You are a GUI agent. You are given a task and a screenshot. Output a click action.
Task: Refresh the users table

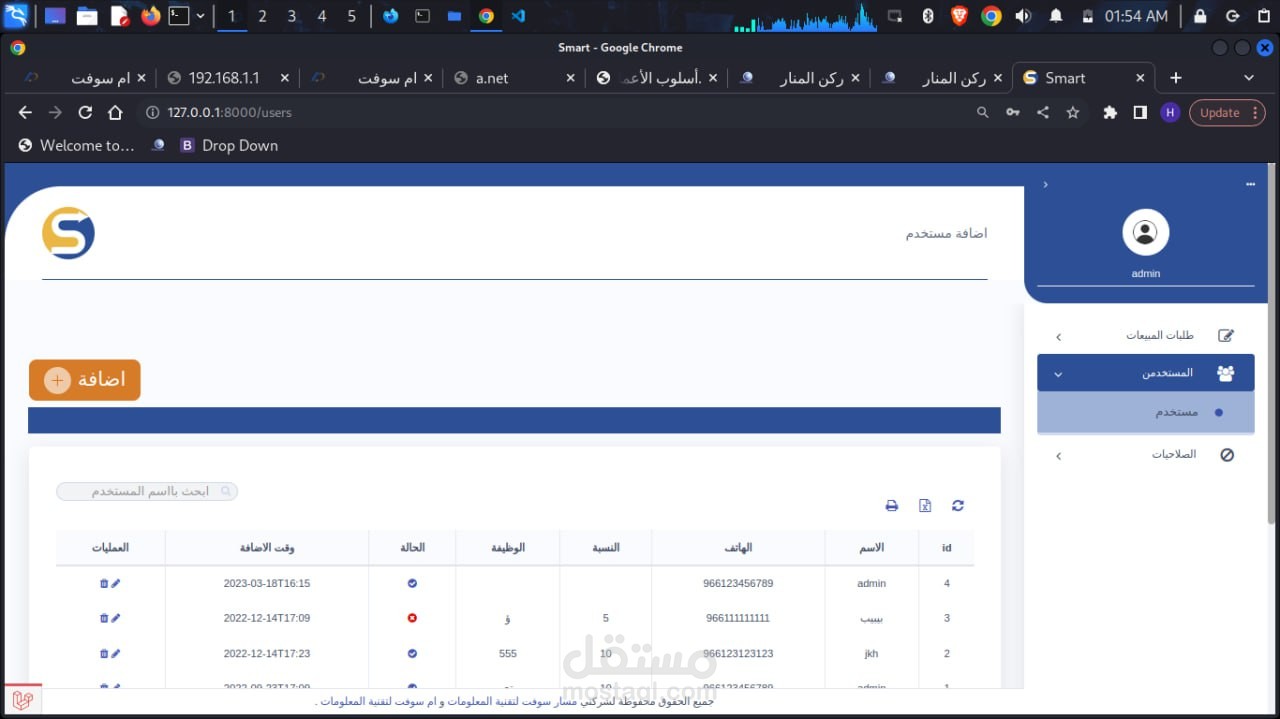point(958,506)
